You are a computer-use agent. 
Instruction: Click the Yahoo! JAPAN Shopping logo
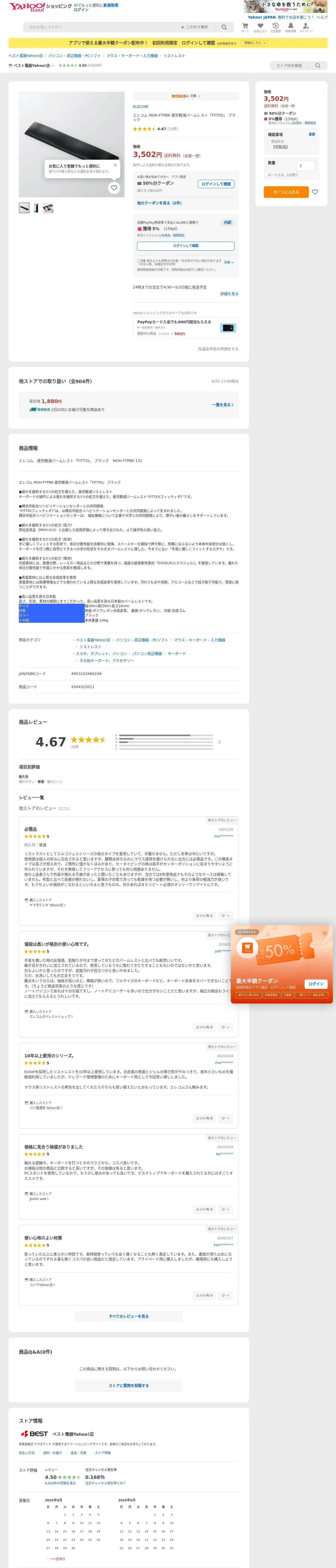[x=40, y=7]
